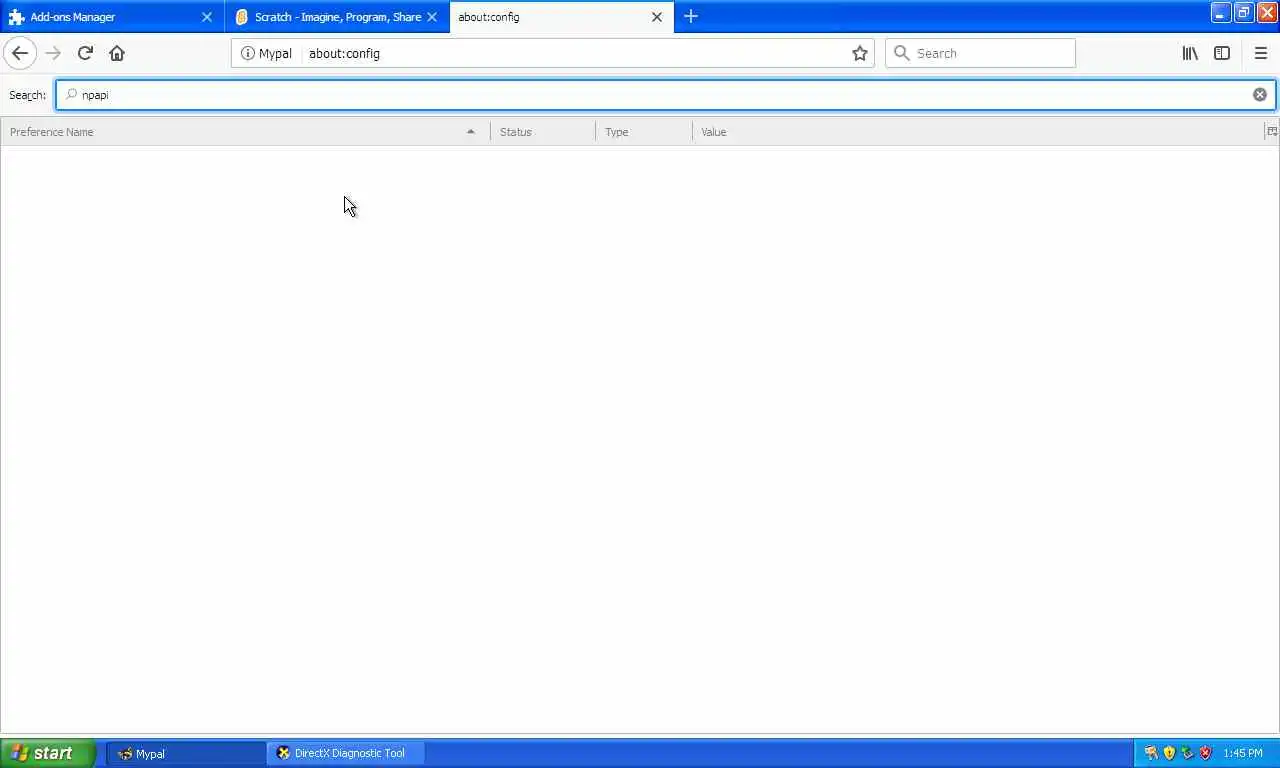Sort by the Type column header
Viewport: 1280px width, 768px height.
click(x=644, y=132)
